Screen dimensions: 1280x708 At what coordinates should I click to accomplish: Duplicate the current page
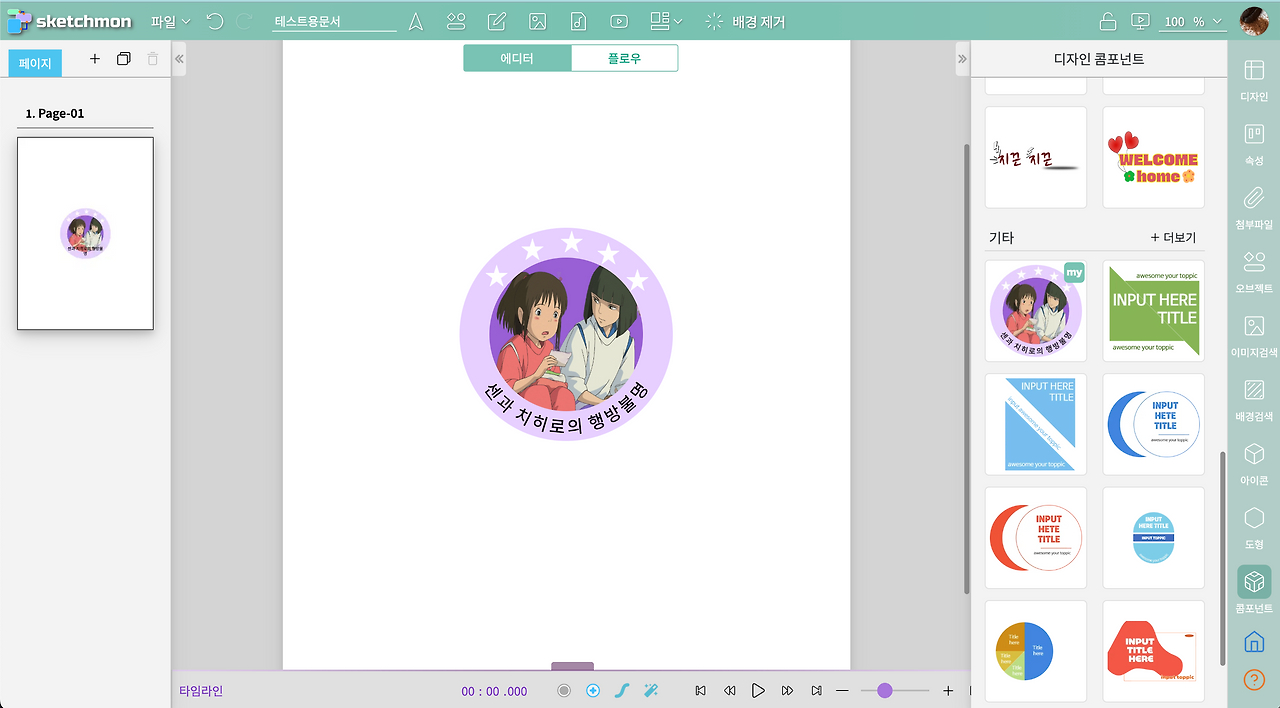tap(124, 59)
